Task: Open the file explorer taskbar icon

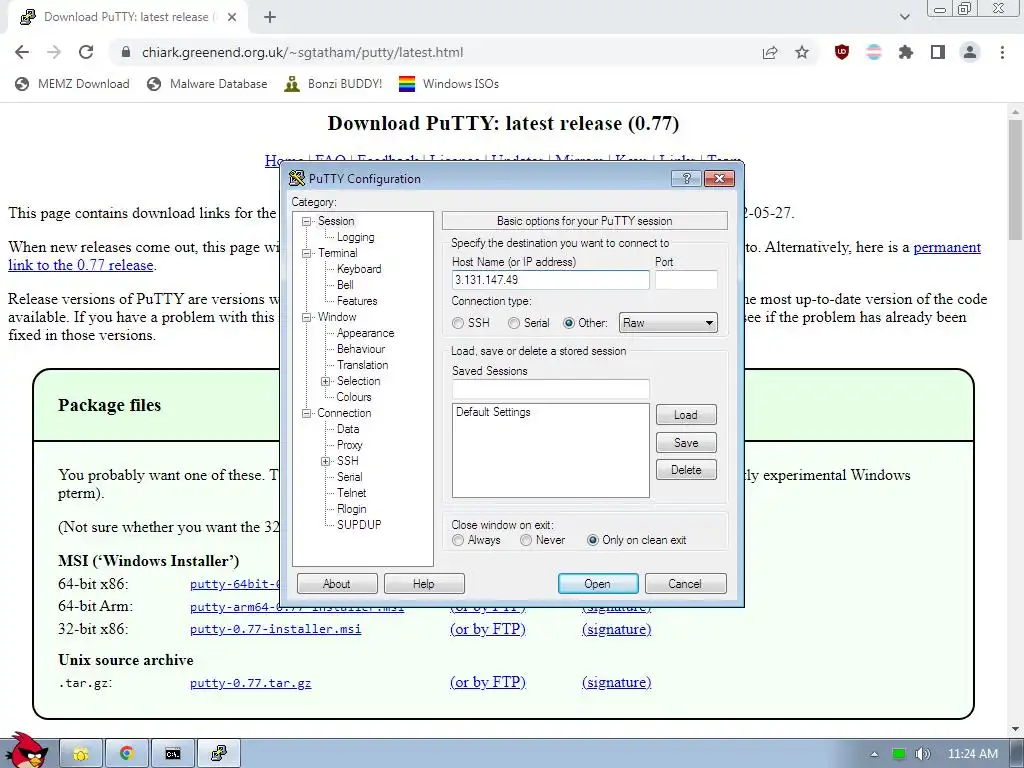Action: (x=81, y=754)
